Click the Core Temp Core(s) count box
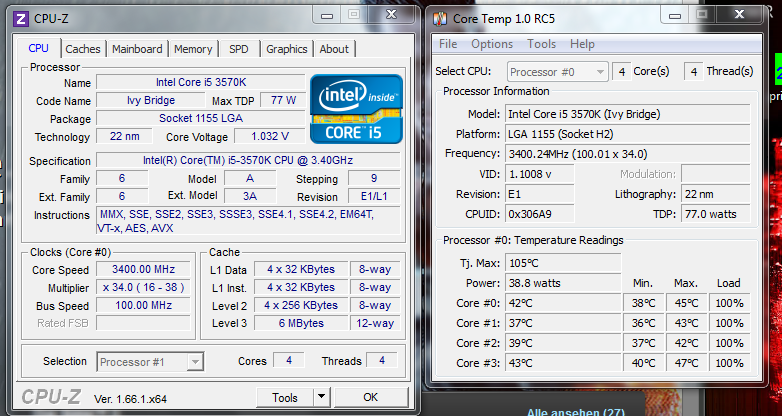The width and height of the screenshot is (782, 416). 621,72
